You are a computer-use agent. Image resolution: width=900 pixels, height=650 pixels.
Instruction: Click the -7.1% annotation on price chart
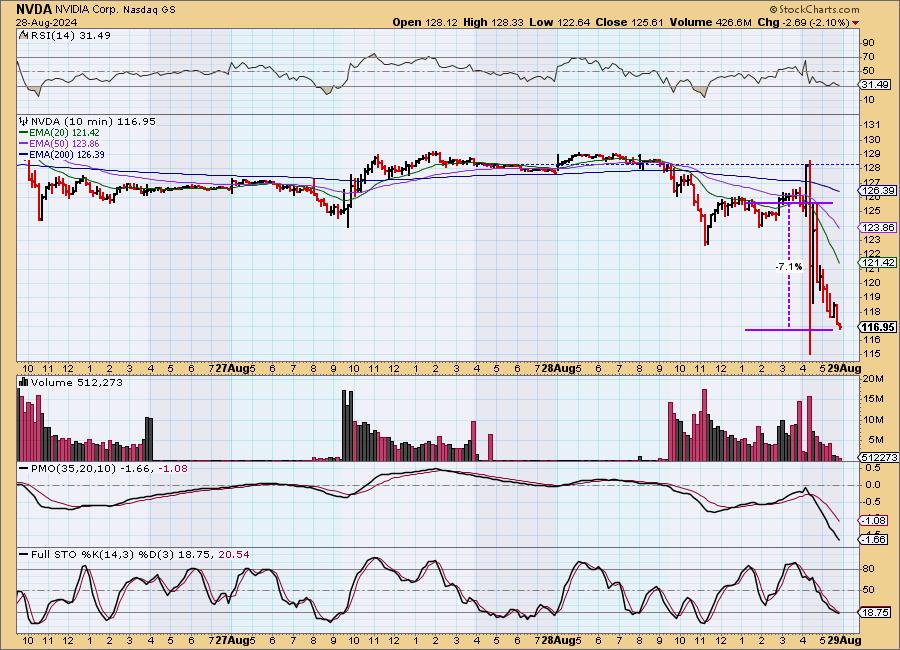point(789,266)
